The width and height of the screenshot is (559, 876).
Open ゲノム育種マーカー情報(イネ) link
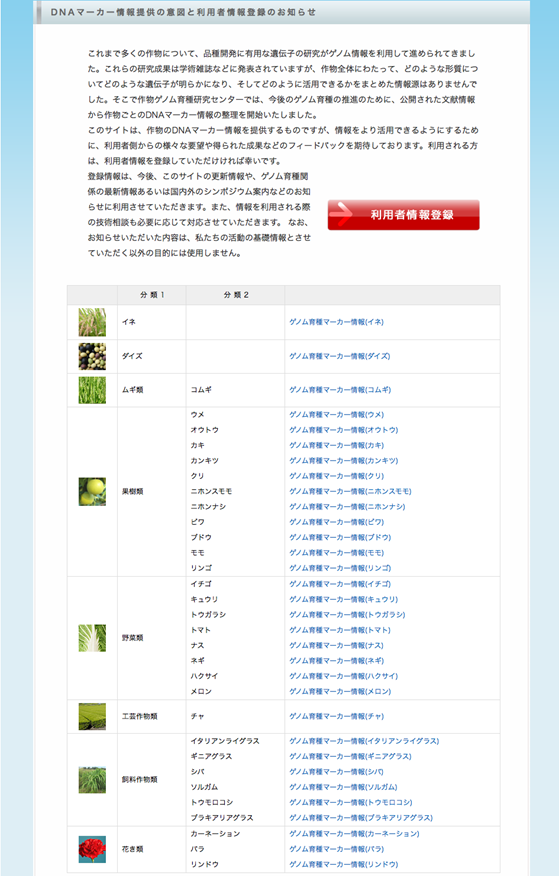point(336,322)
